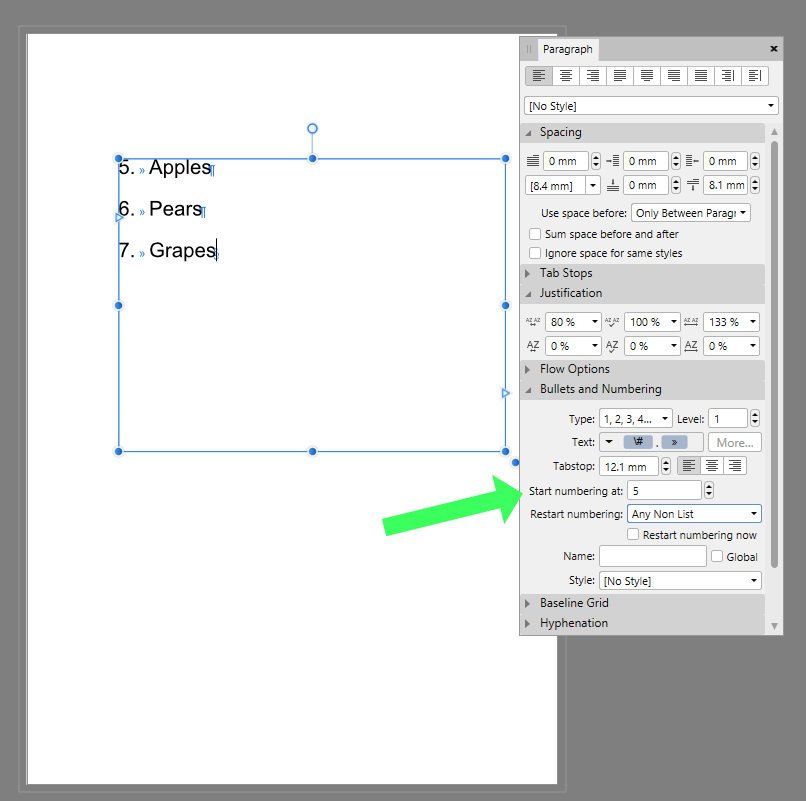
Task: Expand the Flow Options section
Action: coord(528,369)
